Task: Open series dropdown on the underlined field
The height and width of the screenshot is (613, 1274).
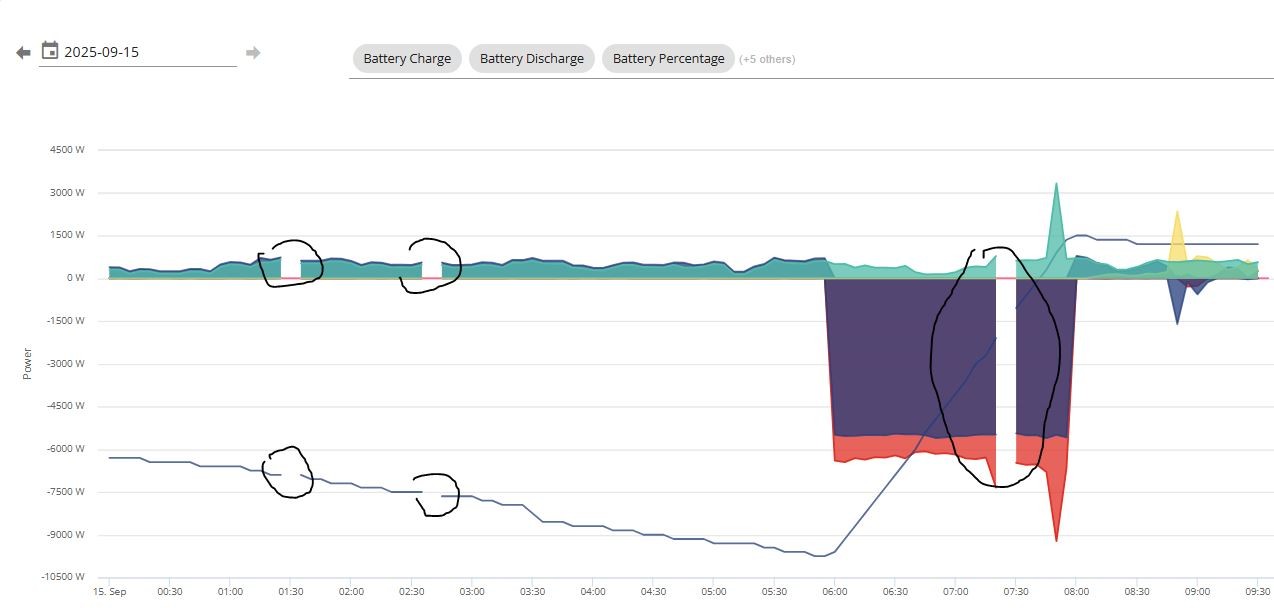Action: 811,60
